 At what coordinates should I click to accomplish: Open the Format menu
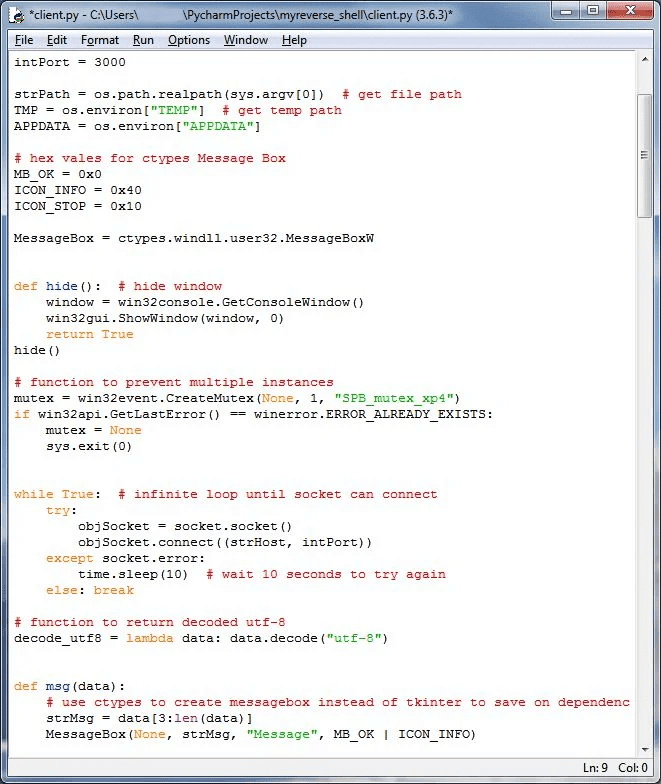100,40
